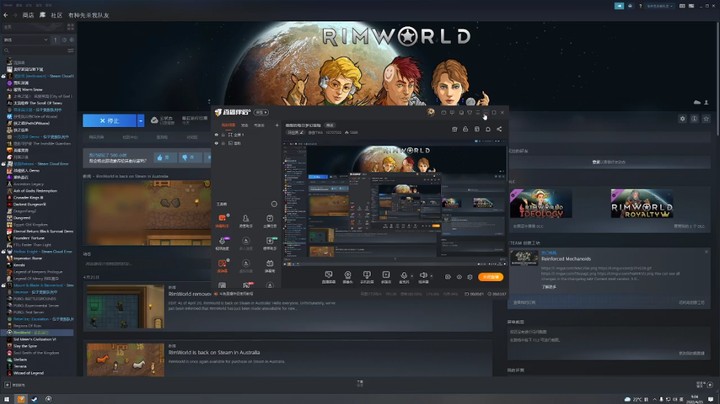Click Steam's forward navigation arrow
The height and width of the screenshot is (404, 720).
pyautogui.click(x=15, y=15)
